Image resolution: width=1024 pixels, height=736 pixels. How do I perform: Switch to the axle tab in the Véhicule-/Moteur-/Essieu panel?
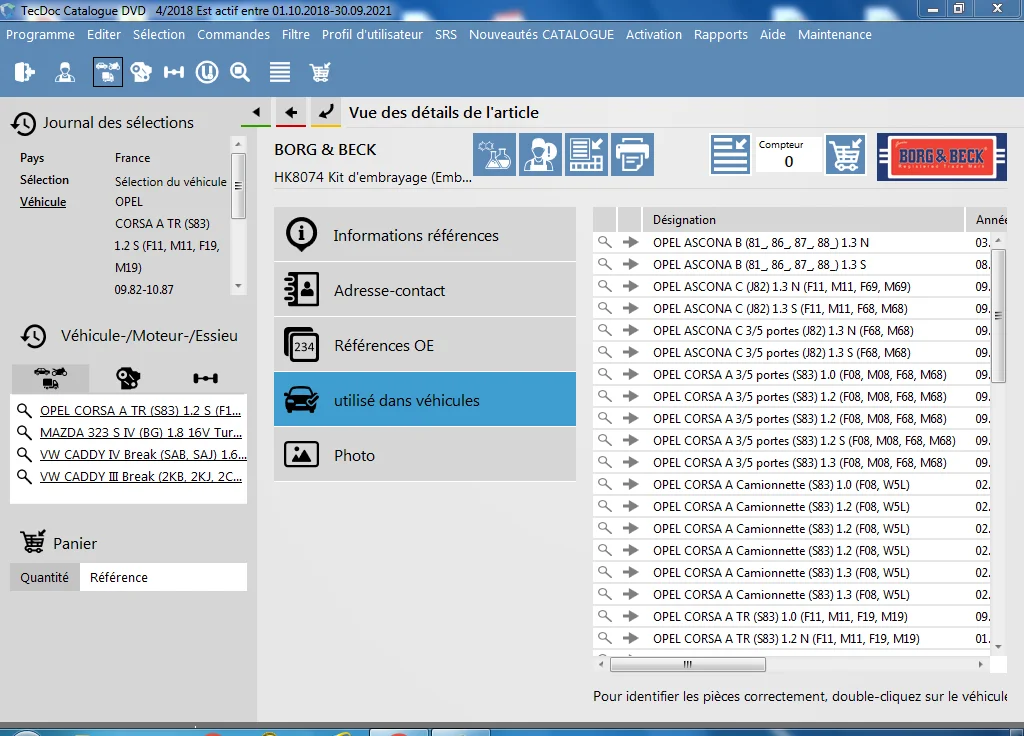pos(206,377)
